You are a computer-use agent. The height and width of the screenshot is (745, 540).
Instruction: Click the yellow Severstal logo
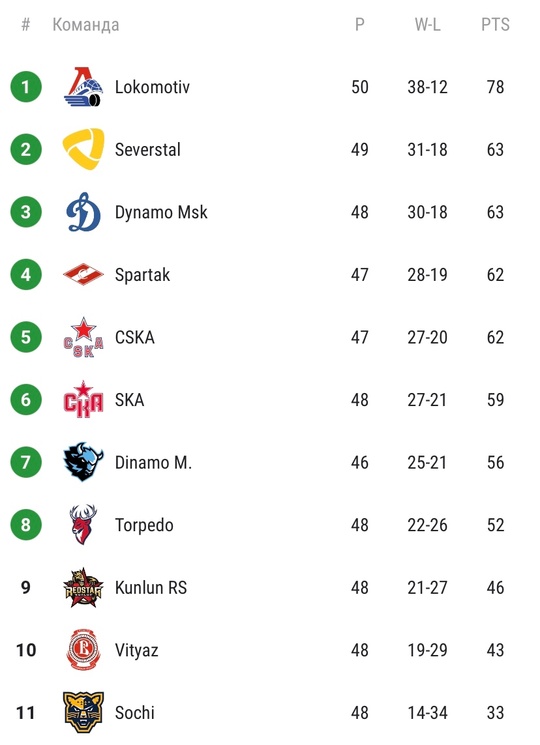pyautogui.click(x=83, y=149)
